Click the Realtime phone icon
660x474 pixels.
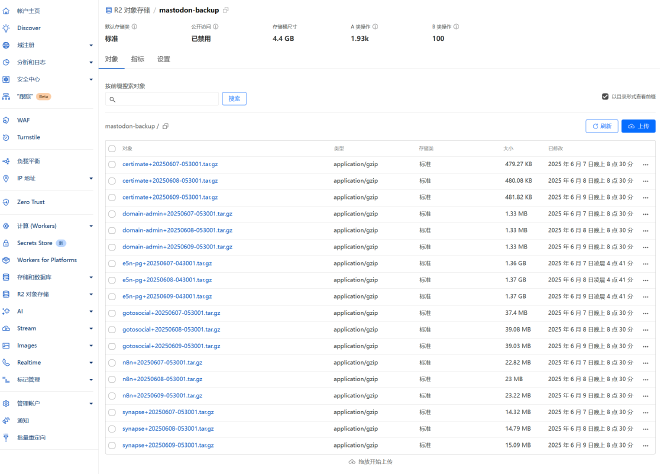[x=6, y=362]
